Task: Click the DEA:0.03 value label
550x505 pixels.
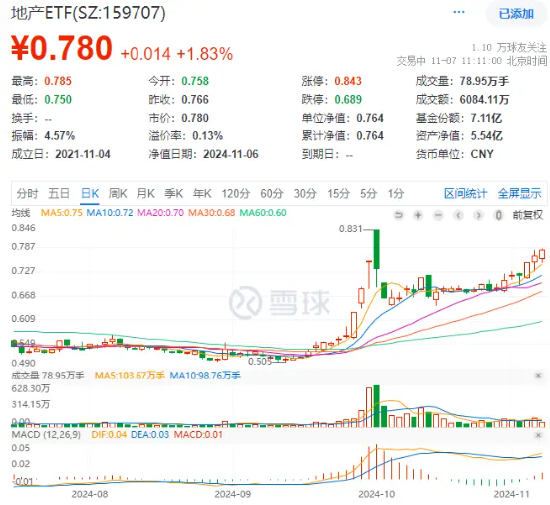Action: 150,435
